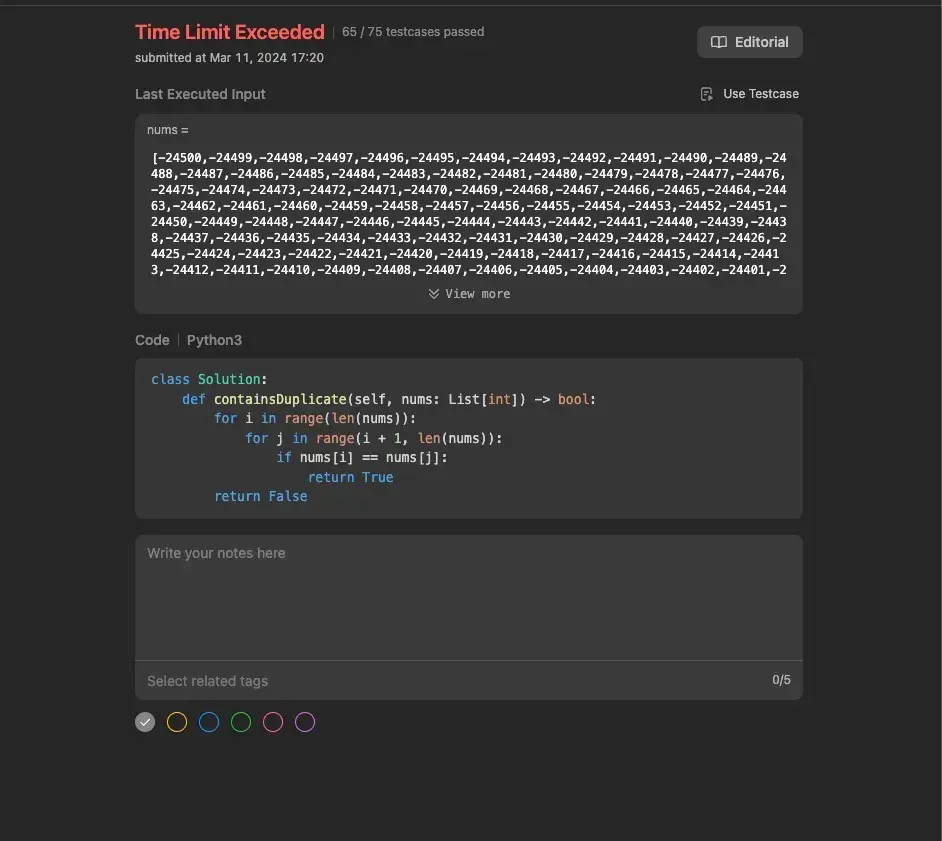Select the blue tag color
The width and height of the screenshot is (942, 841).
click(x=208, y=721)
